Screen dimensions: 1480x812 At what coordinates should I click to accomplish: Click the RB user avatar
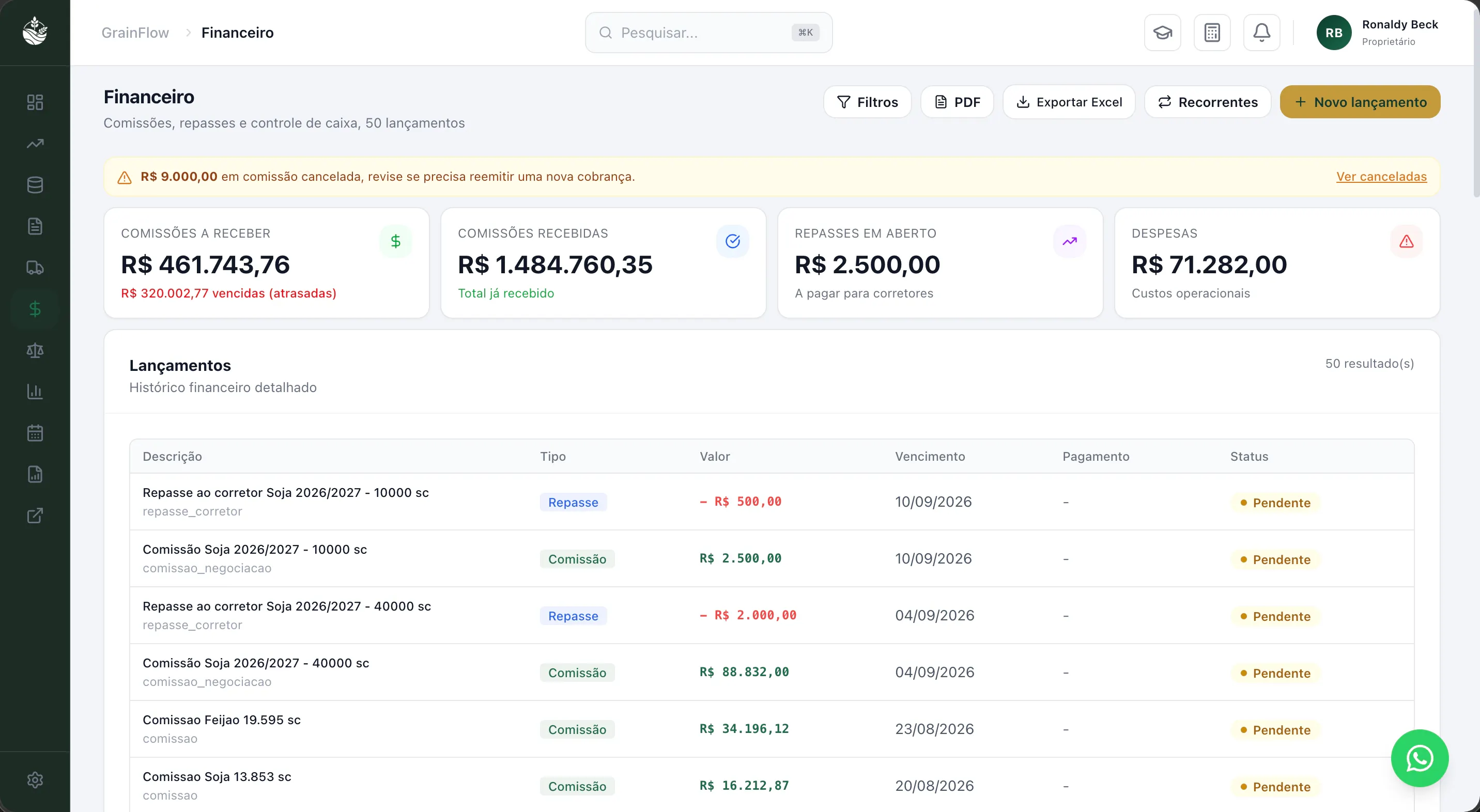(1333, 33)
